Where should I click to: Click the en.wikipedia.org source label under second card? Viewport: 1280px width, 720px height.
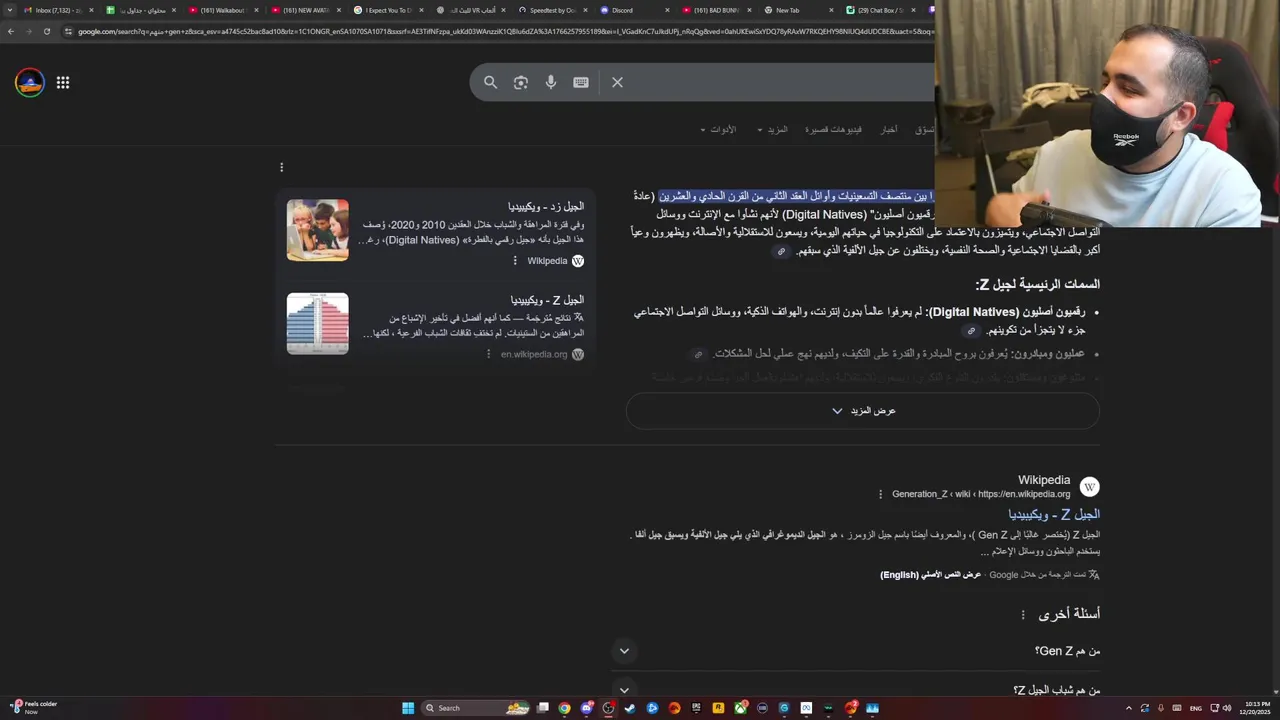pyautogui.click(x=534, y=354)
